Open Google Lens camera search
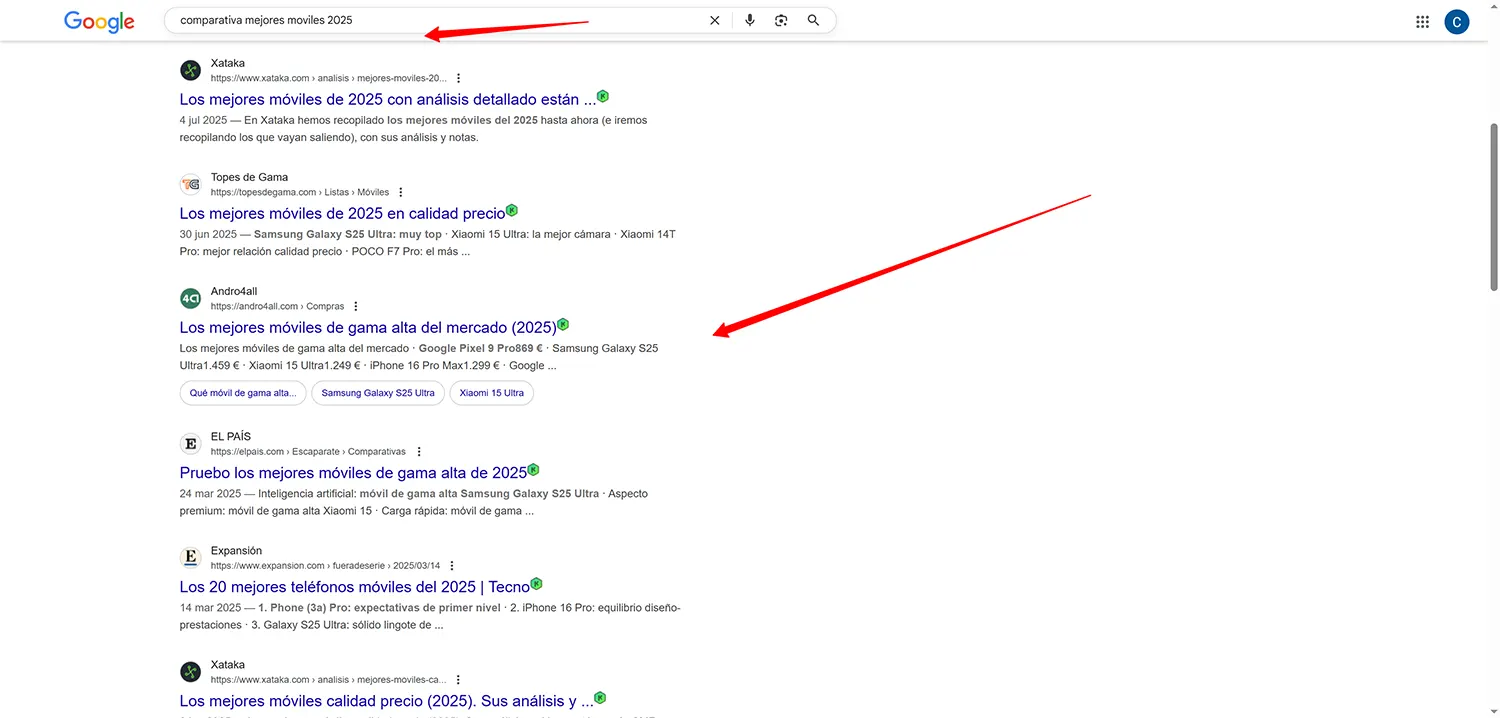The image size is (1500, 718). click(781, 19)
